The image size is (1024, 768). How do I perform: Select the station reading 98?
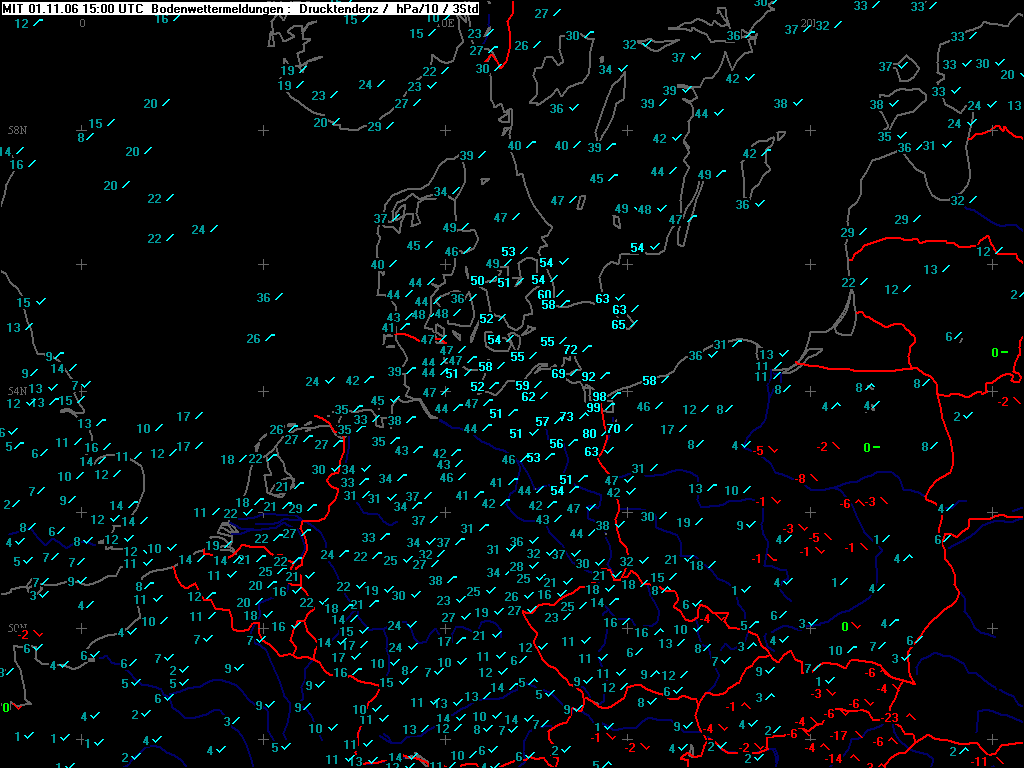coord(599,396)
